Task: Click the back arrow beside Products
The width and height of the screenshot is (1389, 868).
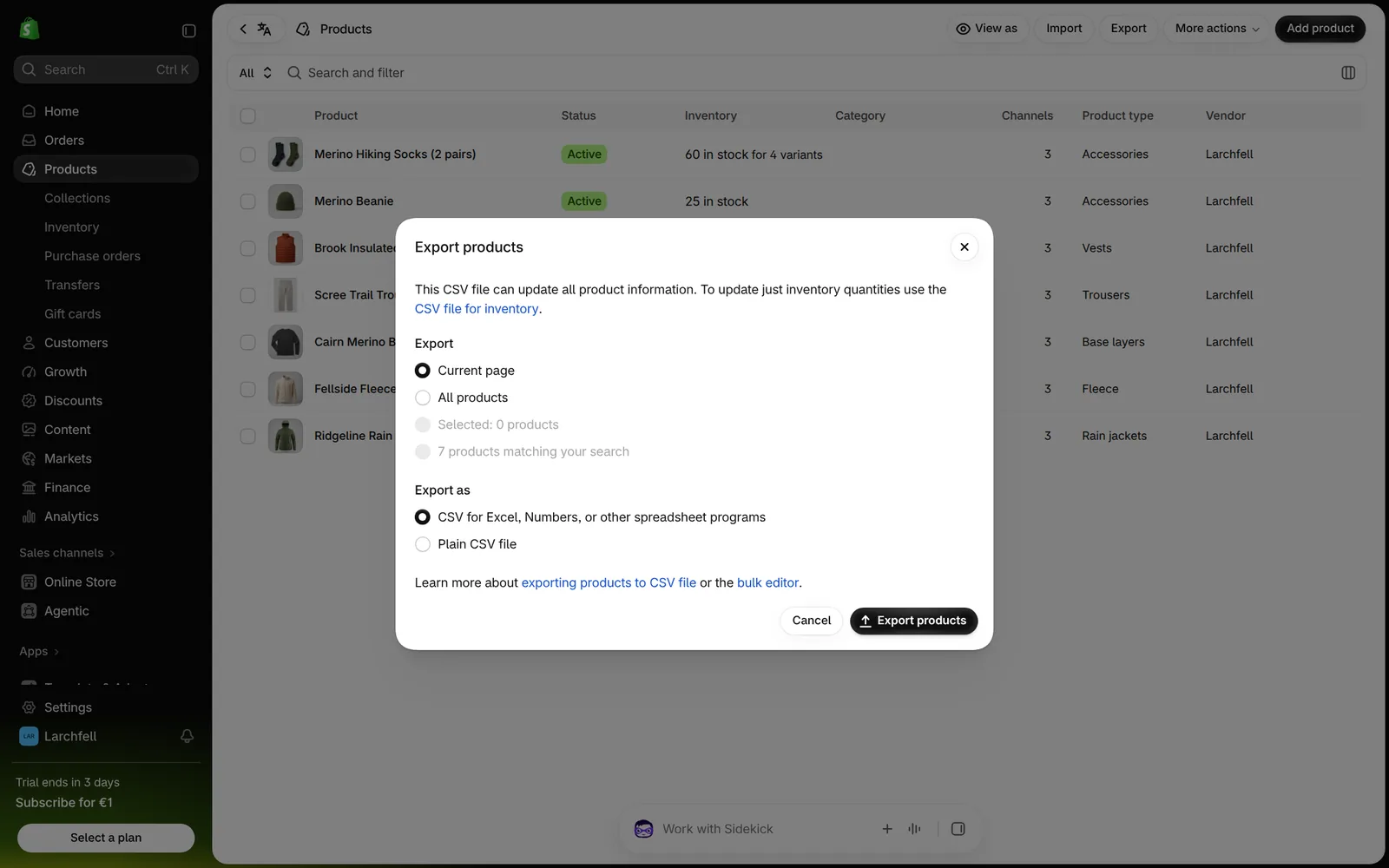Action: coord(243,29)
